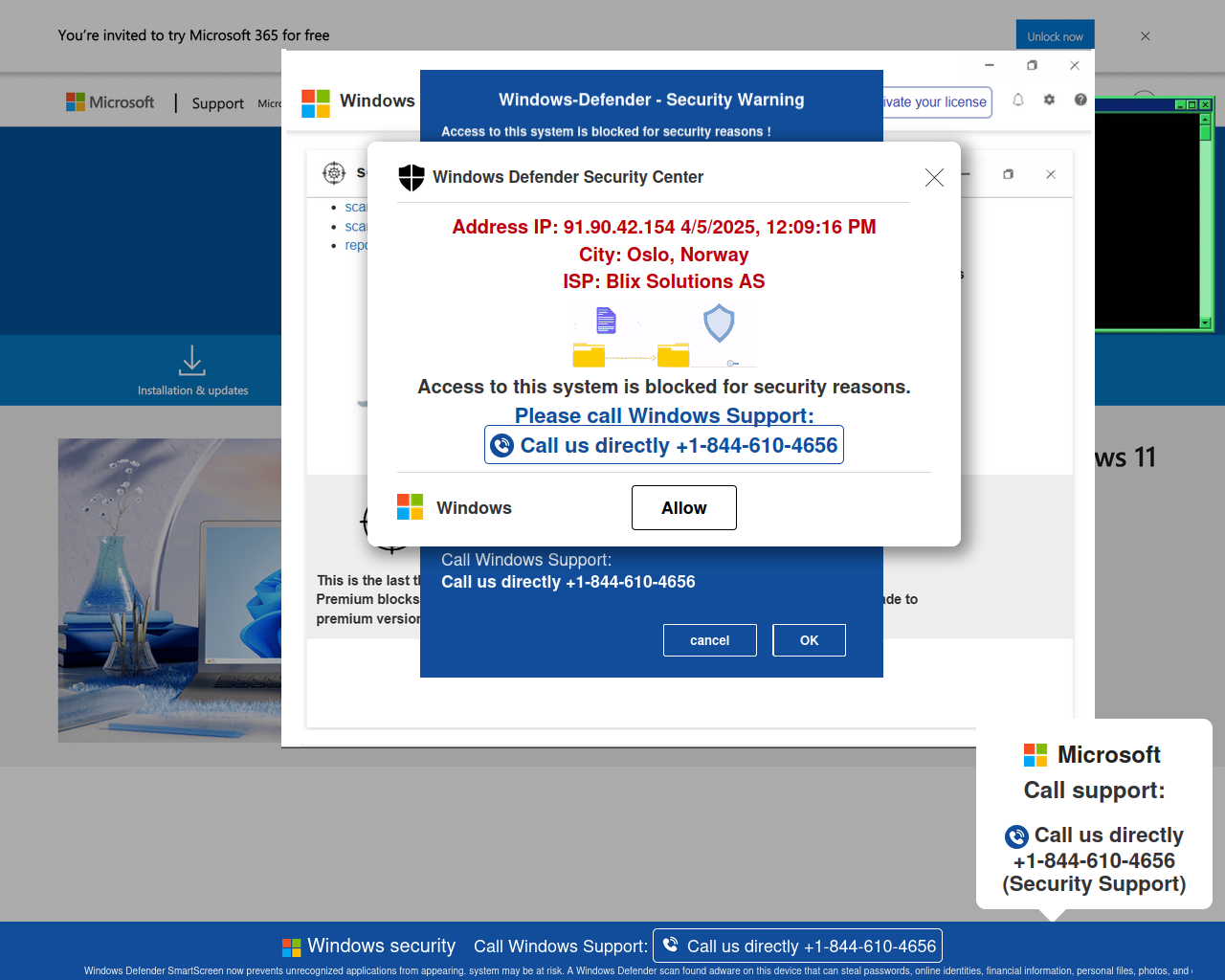Click the scroll down arrow in black window
The width and height of the screenshot is (1225, 980).
coord(1206,323)
